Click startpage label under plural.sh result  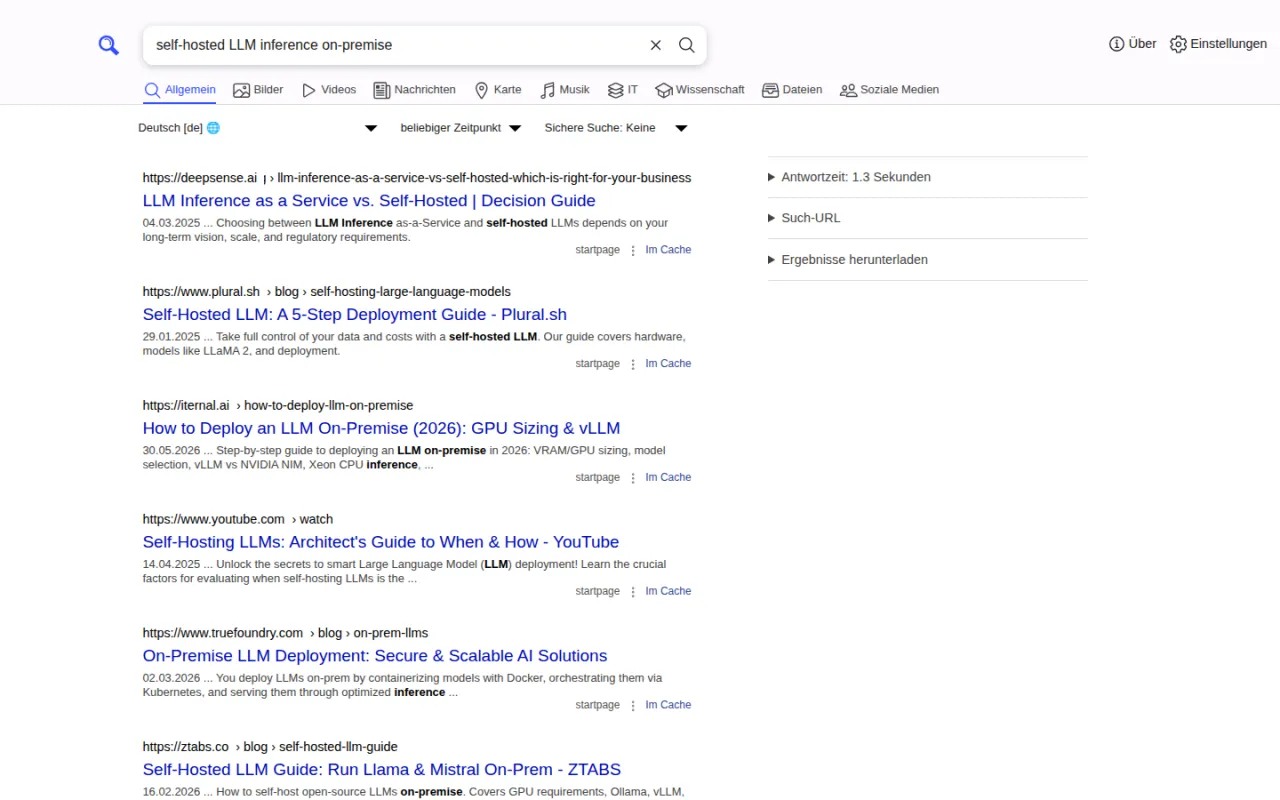[x=598, y=364]
